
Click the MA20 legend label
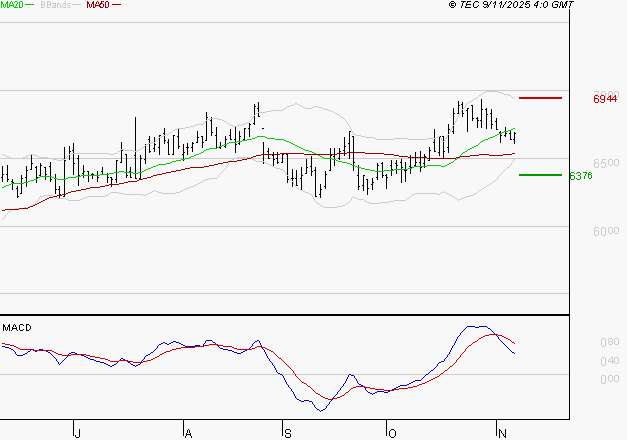pos(12,5)
